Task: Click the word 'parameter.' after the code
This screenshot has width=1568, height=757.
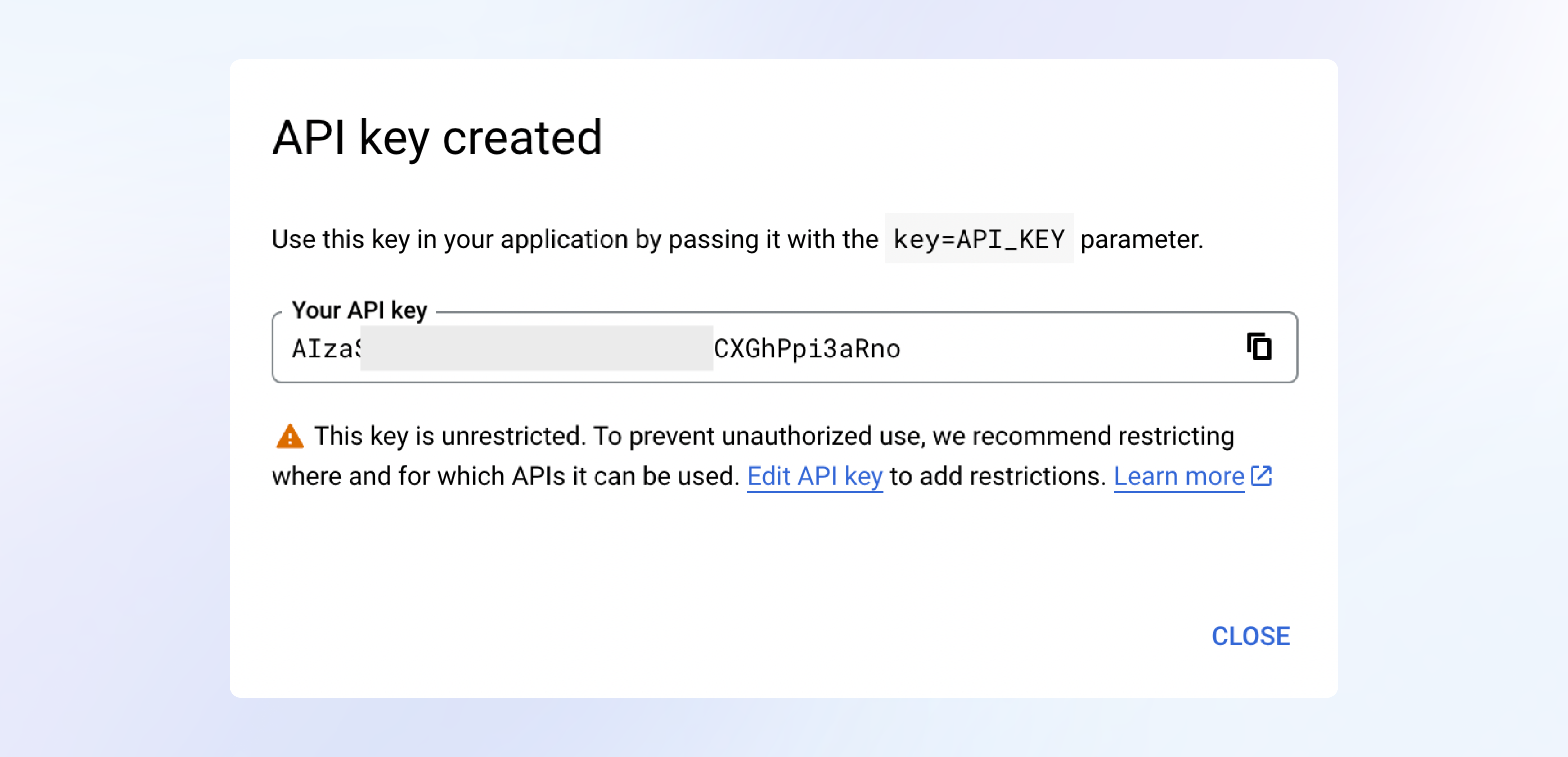Action: point(1141,239)
